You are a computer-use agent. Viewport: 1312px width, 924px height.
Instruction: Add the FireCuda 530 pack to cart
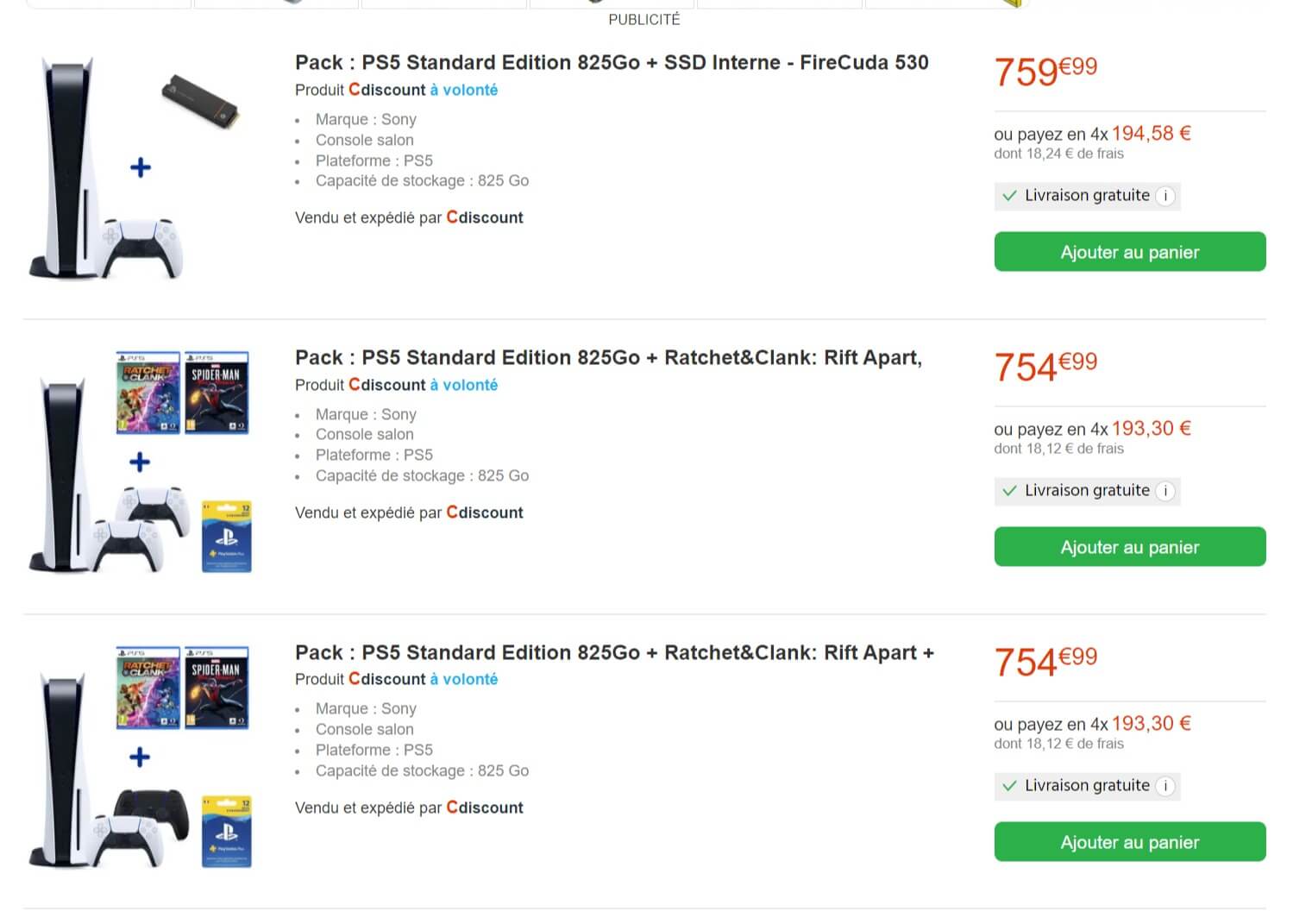point(1129,252)
